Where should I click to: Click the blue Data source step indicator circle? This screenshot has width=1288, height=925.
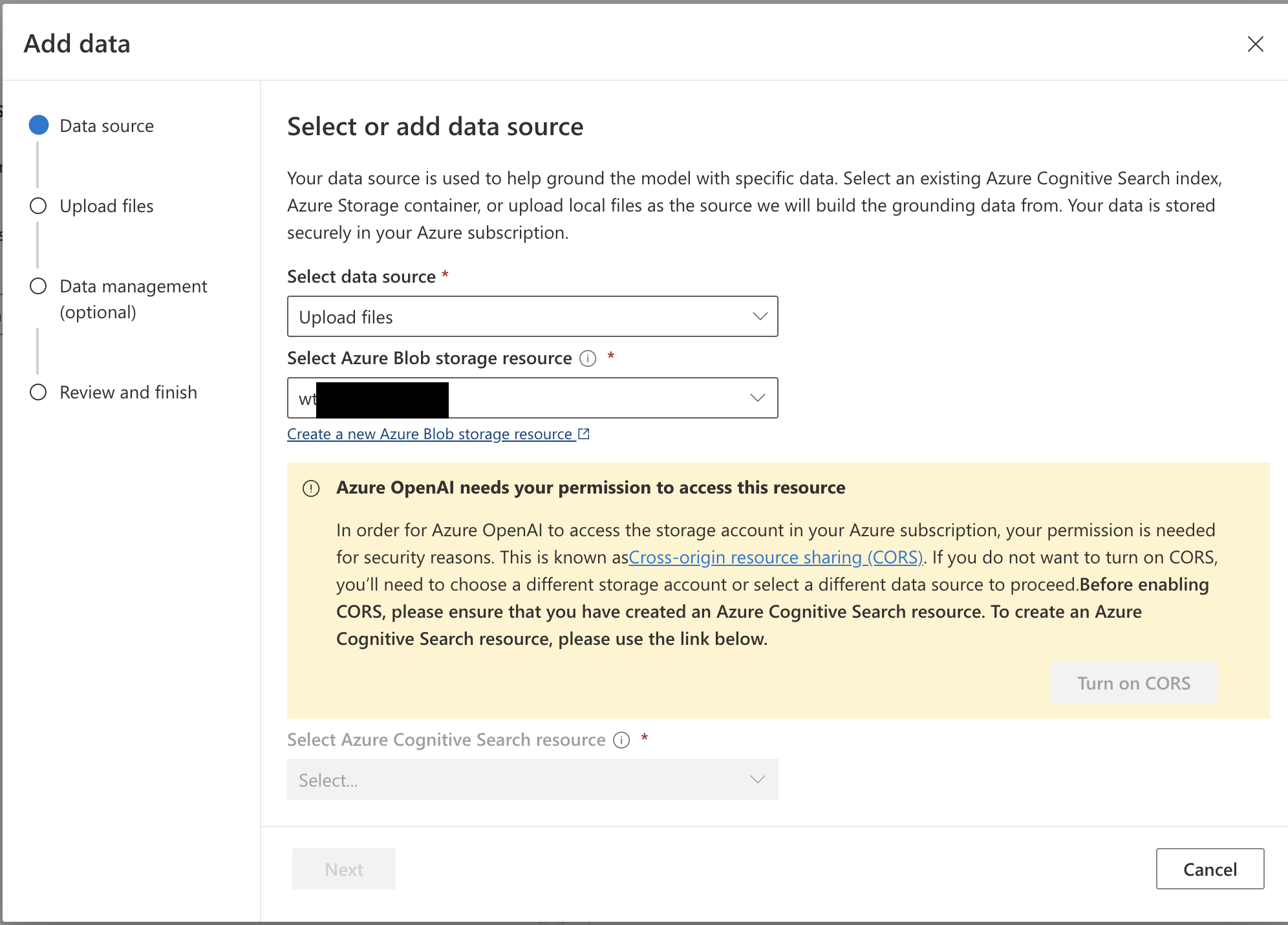click(38, 125)
